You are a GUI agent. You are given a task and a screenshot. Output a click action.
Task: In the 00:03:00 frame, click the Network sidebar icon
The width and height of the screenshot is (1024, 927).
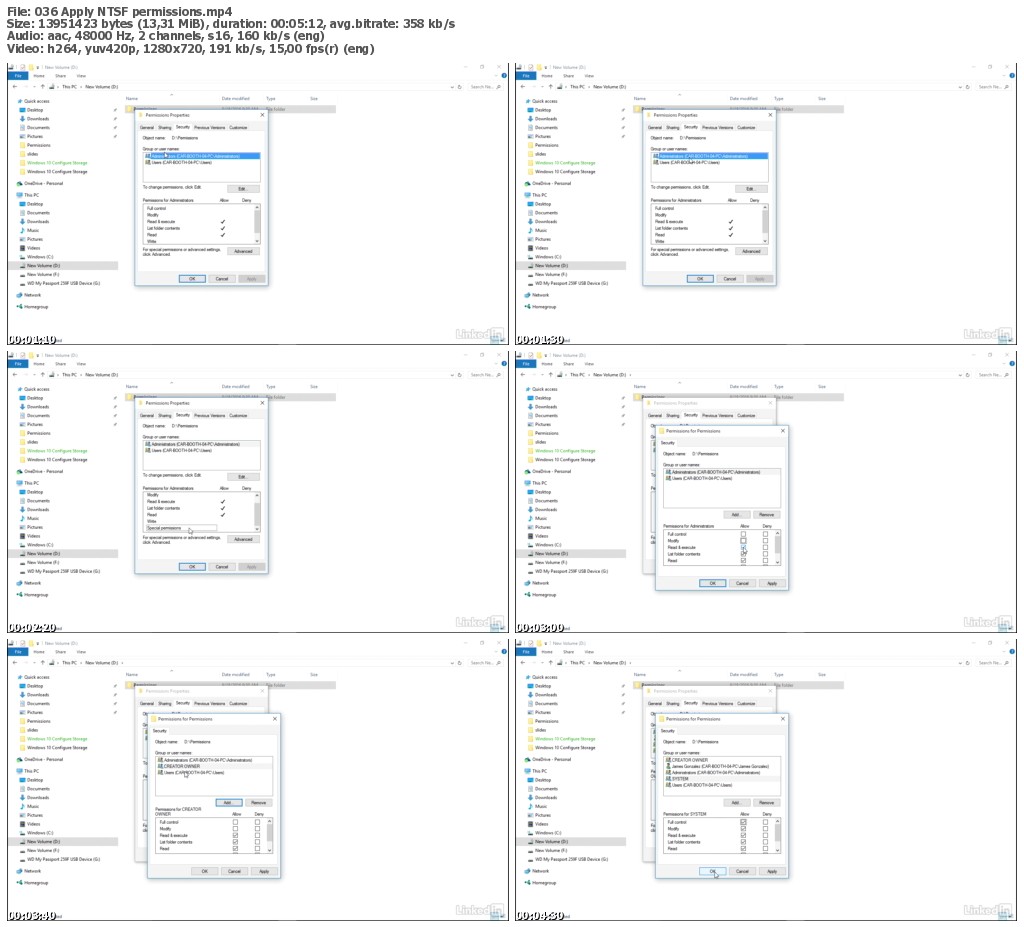528,583
